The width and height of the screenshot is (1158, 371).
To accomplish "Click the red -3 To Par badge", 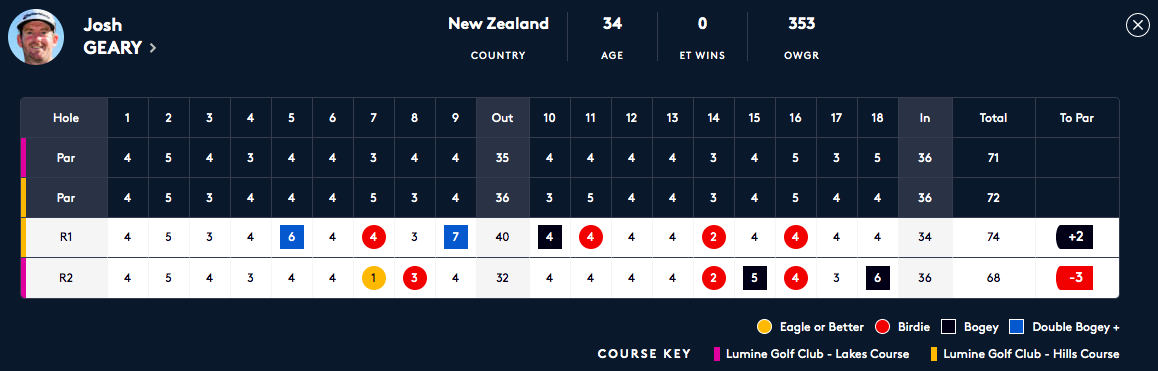I will 1075,278.
